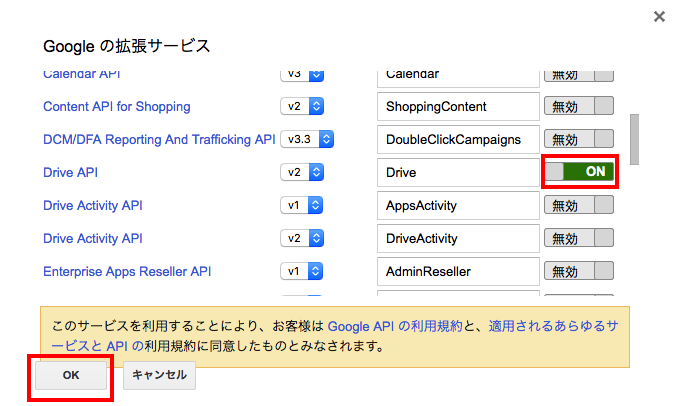Edit the ShoppingContent identifier field
Screen dimensions: 678x406
(x=458, y=106)
